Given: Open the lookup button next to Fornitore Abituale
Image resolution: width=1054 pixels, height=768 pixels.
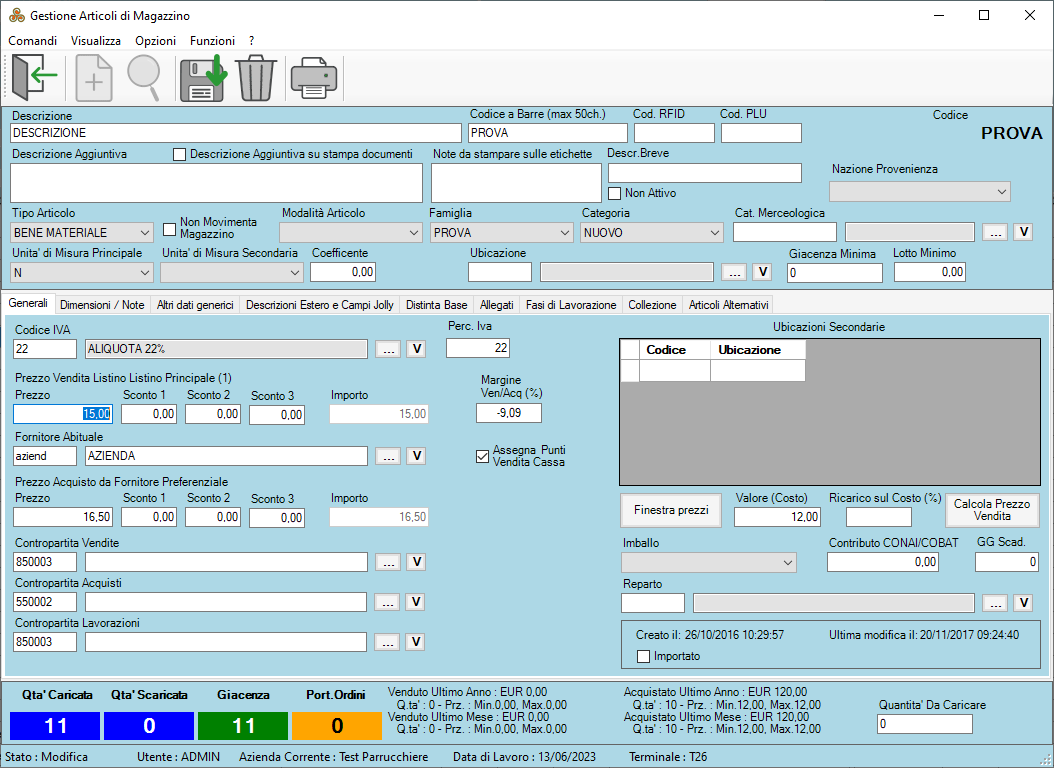Looking at the screenshot, I should [x=389, y=456].
